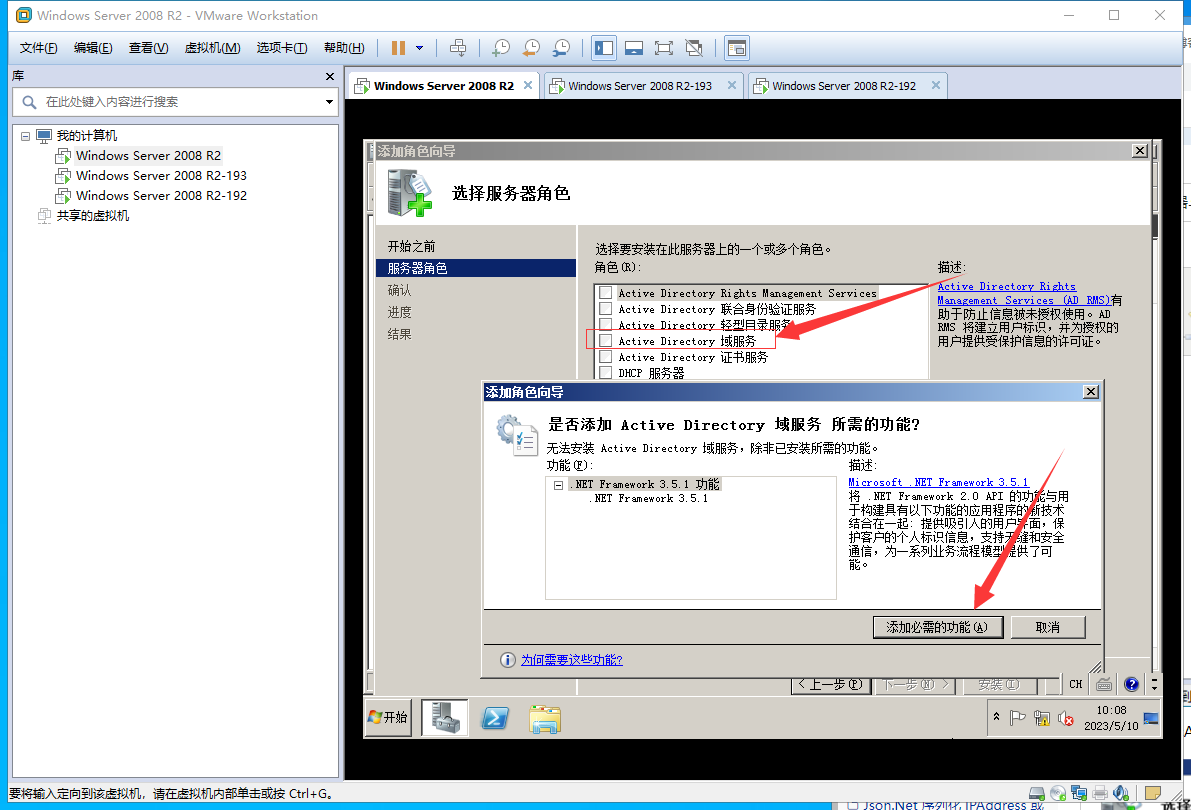
Task: Switch to the Windows Server 2008 R2-192 tab
Action: coord(844,86)
